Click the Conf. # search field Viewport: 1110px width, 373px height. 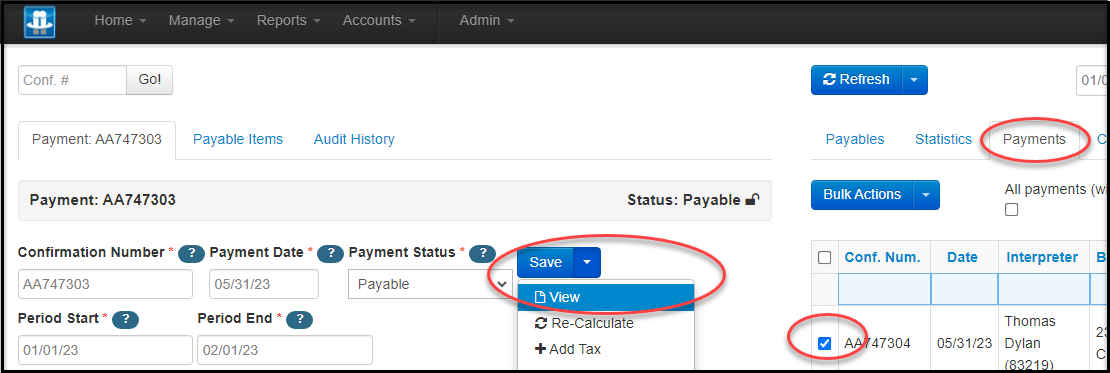(72, 80)
